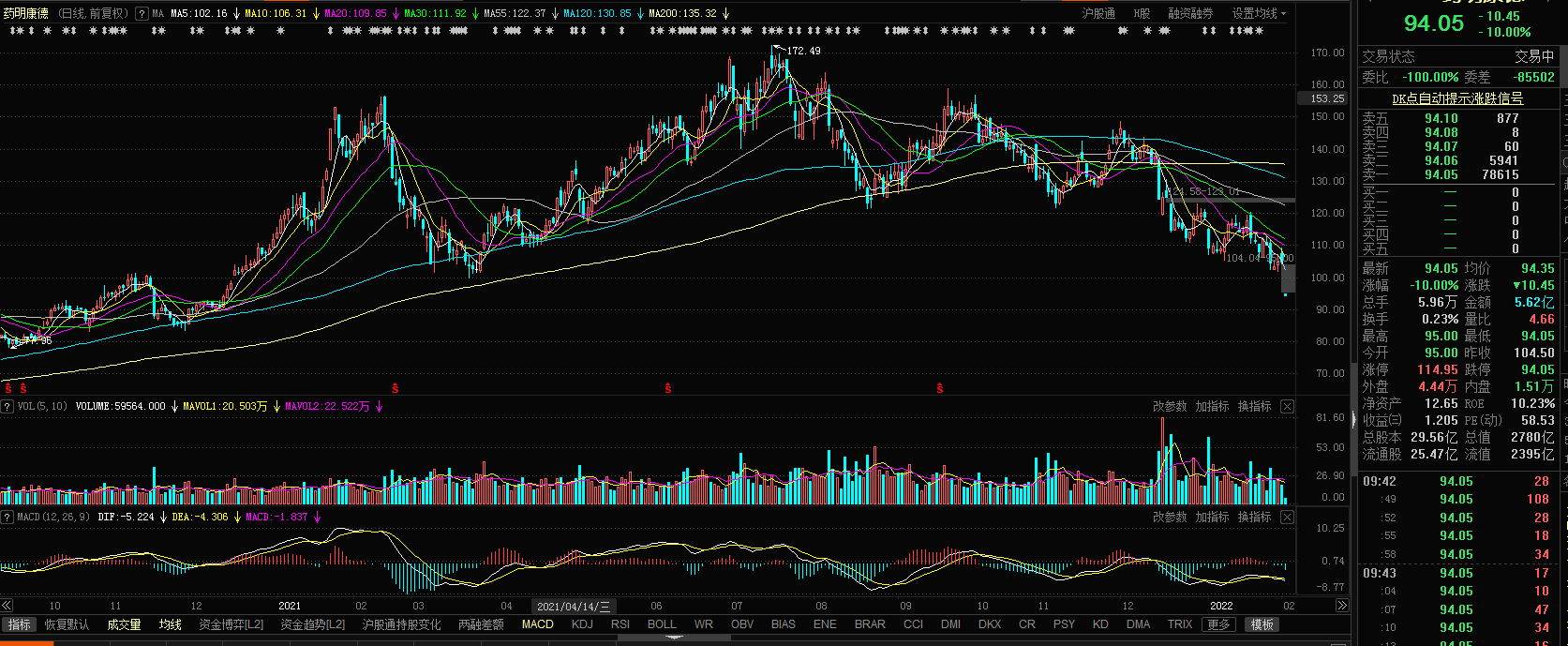The height and width of the screenshot is (646, 1568).
Task: Click the first red $ marker under the chart
Action: pyautogui.click(x=8, y=387)
